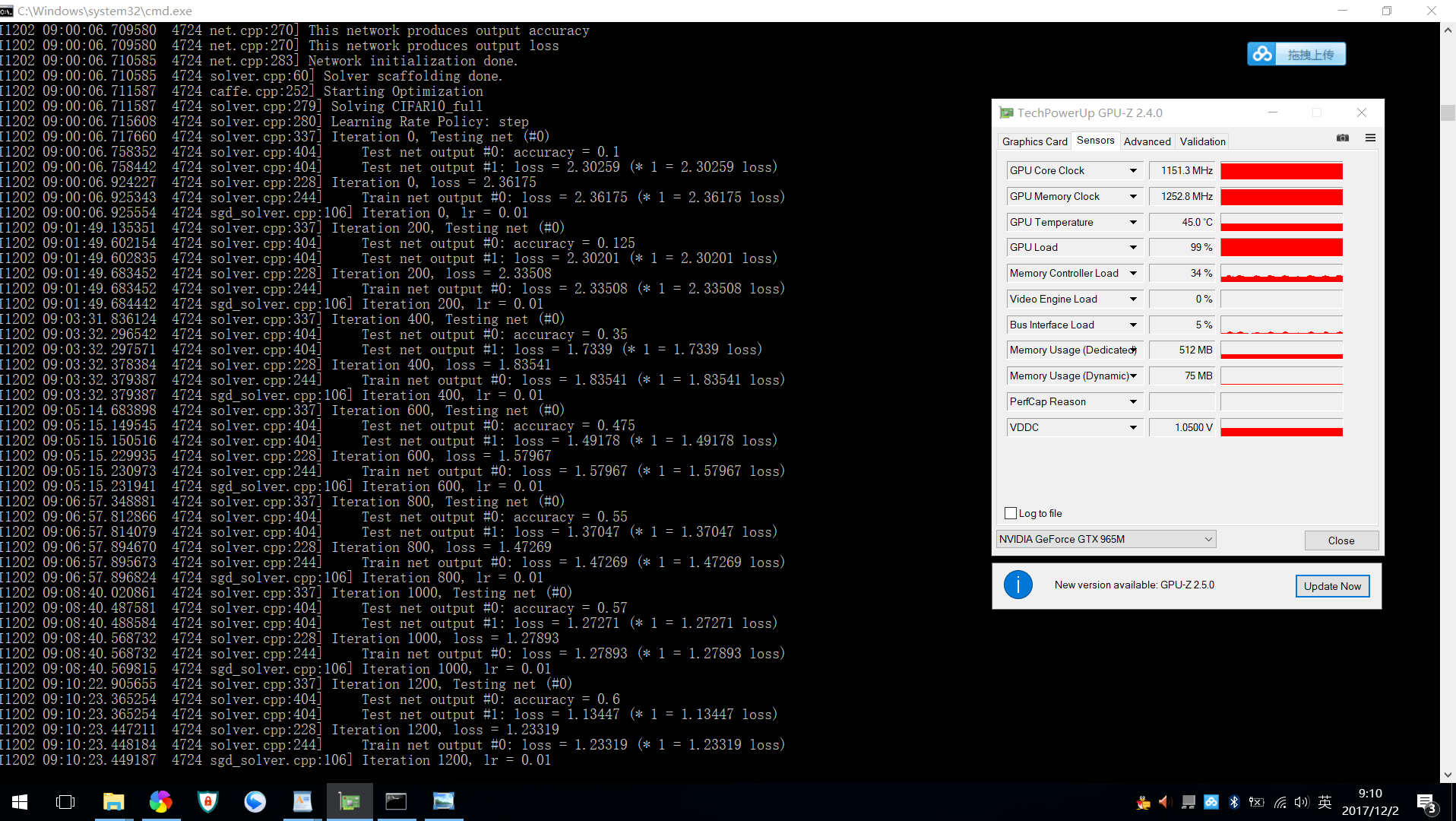Image resolution: width=1456 pixels, height=821 pixels.
Task: Click the VDDC voltage history graph
Action: pyautogui.click(x=1281, y=428)
